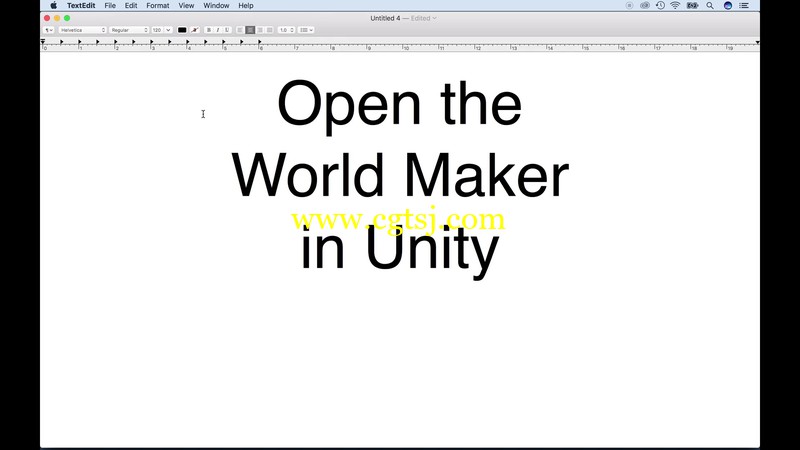Open Spotlight search
This screenshot has height=450, width=800.
pyautogui.click(x=710, y=6)
